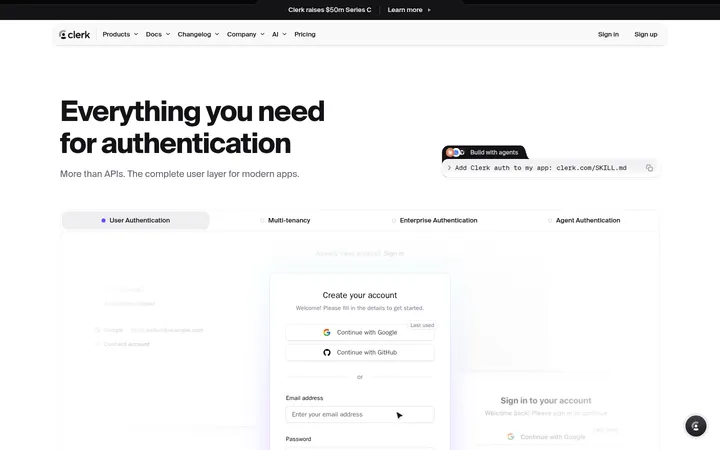Image resolution: width=720 pixels, height=450 pixels.
Task: Open the Pricing page
Action: (x=305, y=34)
